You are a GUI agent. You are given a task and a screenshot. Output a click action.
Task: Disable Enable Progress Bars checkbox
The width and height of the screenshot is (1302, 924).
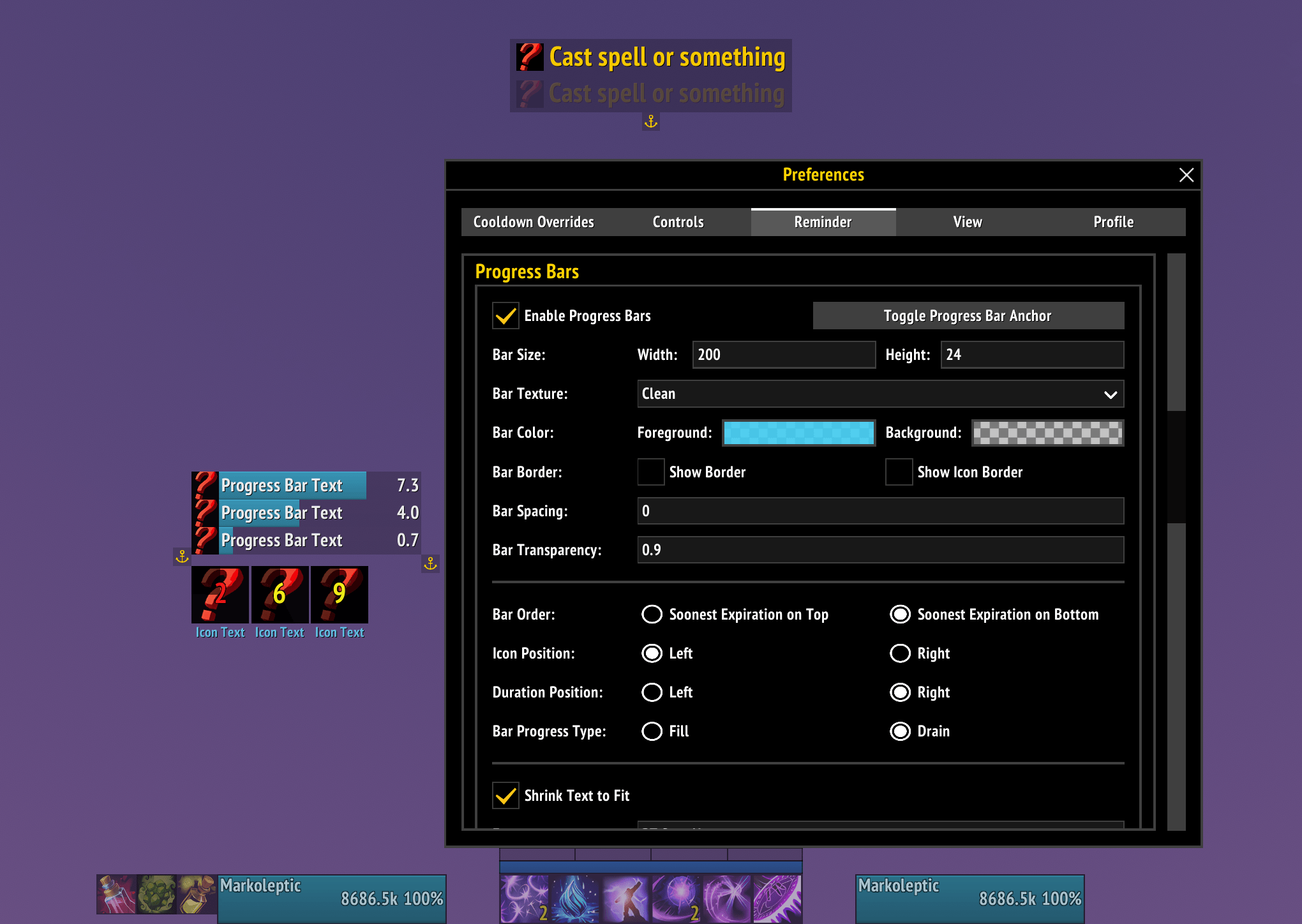pyautogui.click(x=505, y=315)
